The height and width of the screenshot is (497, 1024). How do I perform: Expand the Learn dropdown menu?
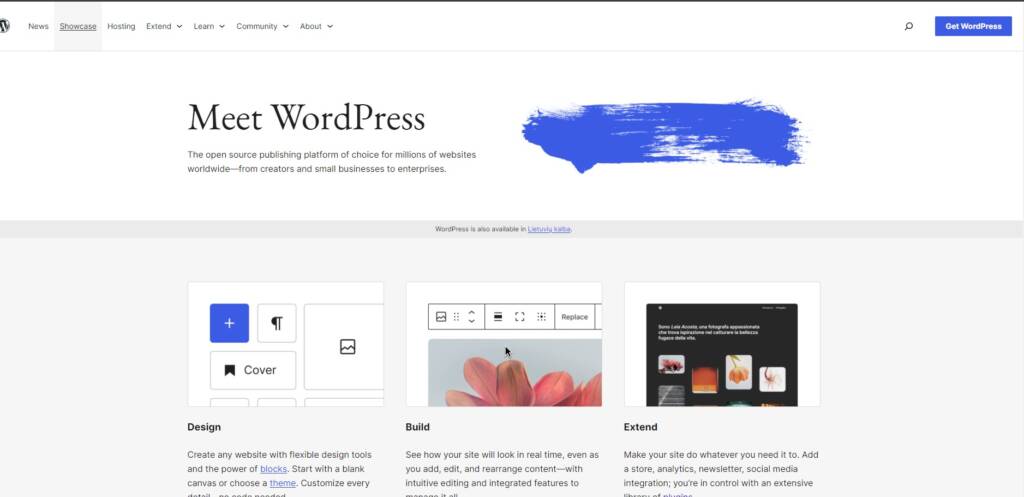[x=210, y=26]
